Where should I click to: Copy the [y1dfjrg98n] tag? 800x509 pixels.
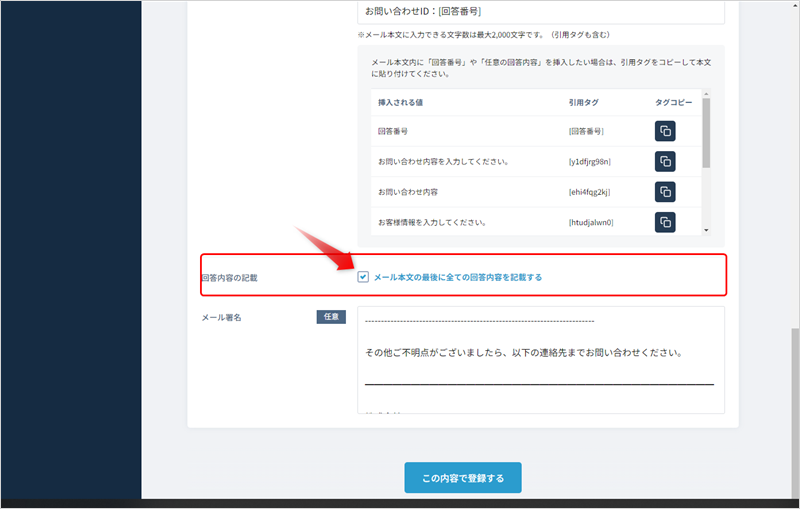665,162
